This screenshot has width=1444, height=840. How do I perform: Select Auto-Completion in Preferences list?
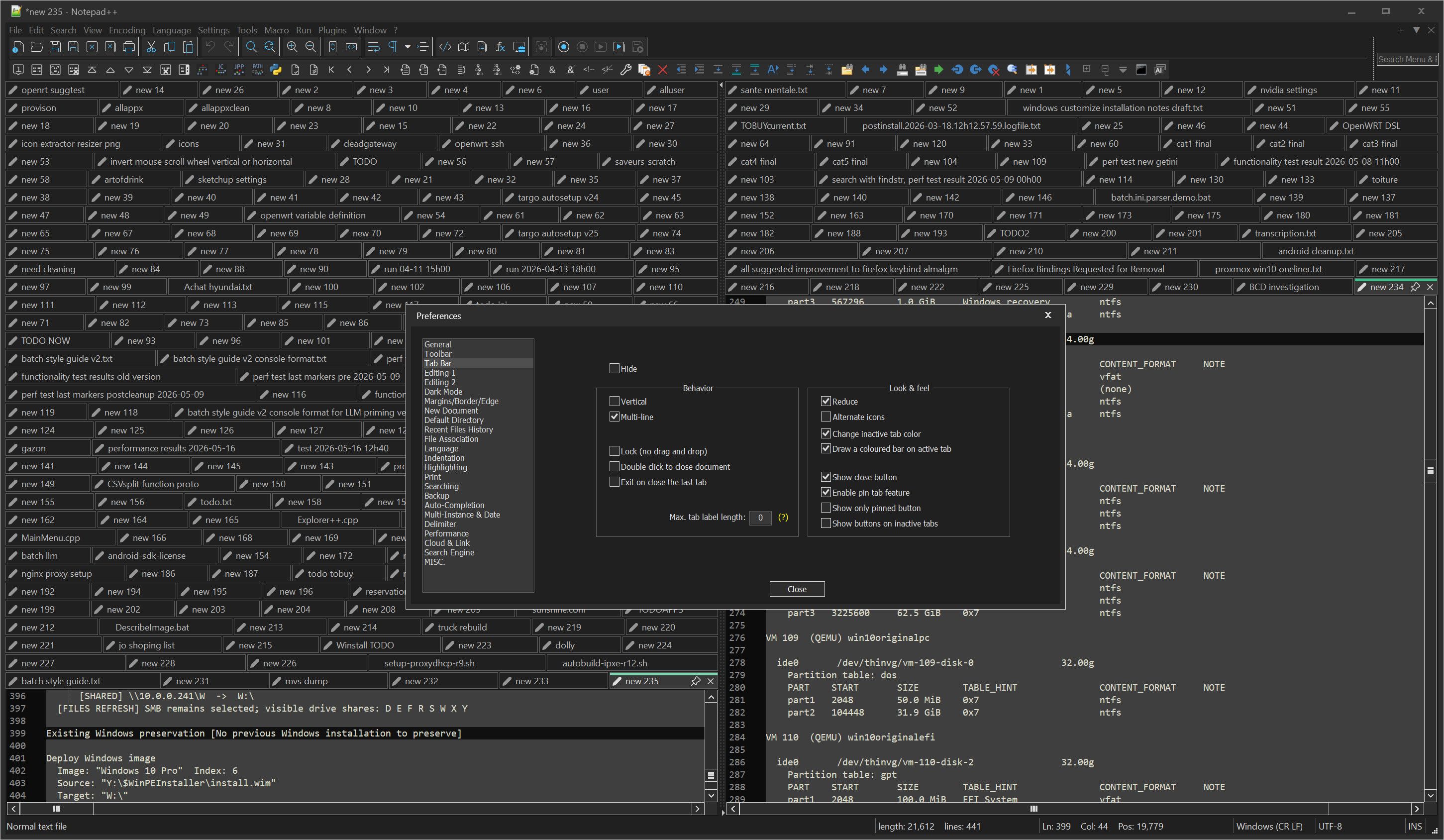click(454, 505)
